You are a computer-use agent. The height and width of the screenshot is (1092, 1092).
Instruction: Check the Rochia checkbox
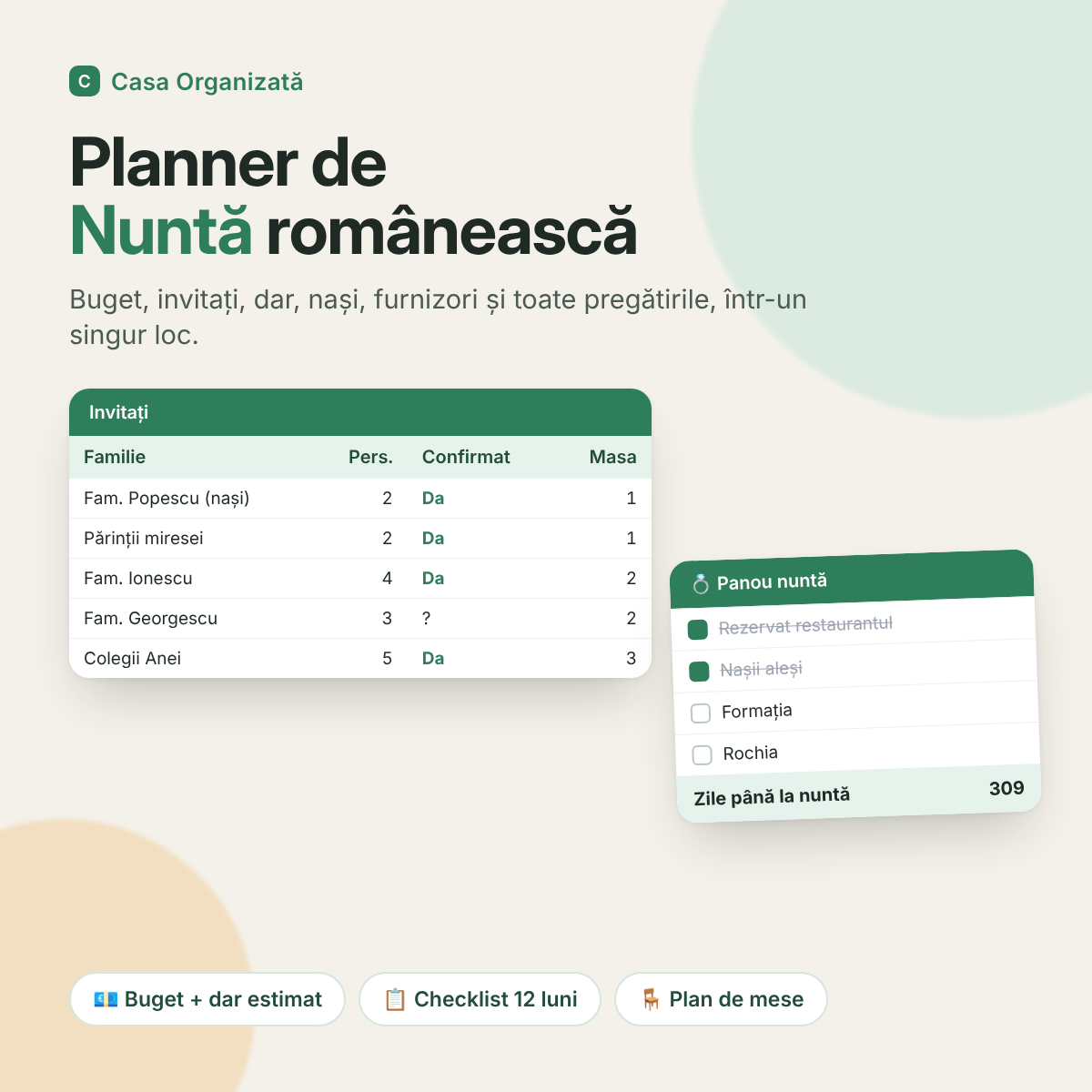(702, 755)
